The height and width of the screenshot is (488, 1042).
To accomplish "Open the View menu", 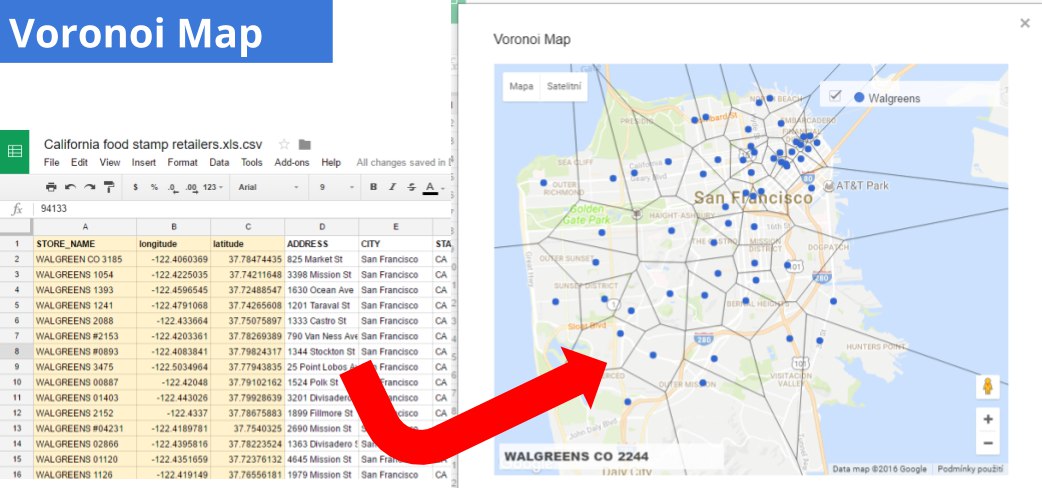I will pos(110,162).
